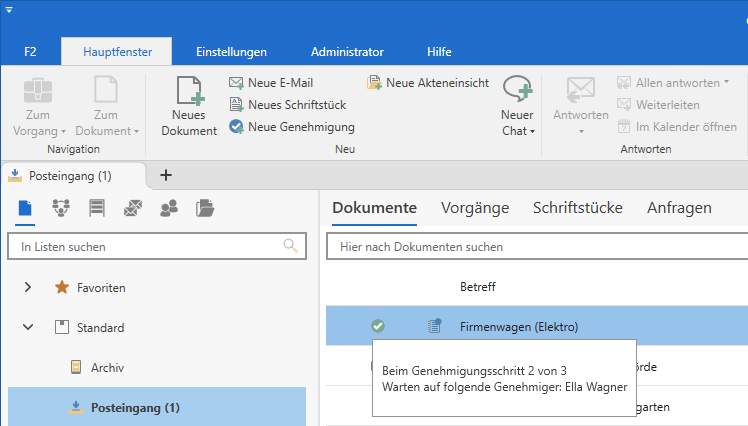The width and height of the screenshot is (748, 426).
Task: Select the Firmenwagen (Elektro) document row
Action: pyautogui.click(x=519, y=326)
